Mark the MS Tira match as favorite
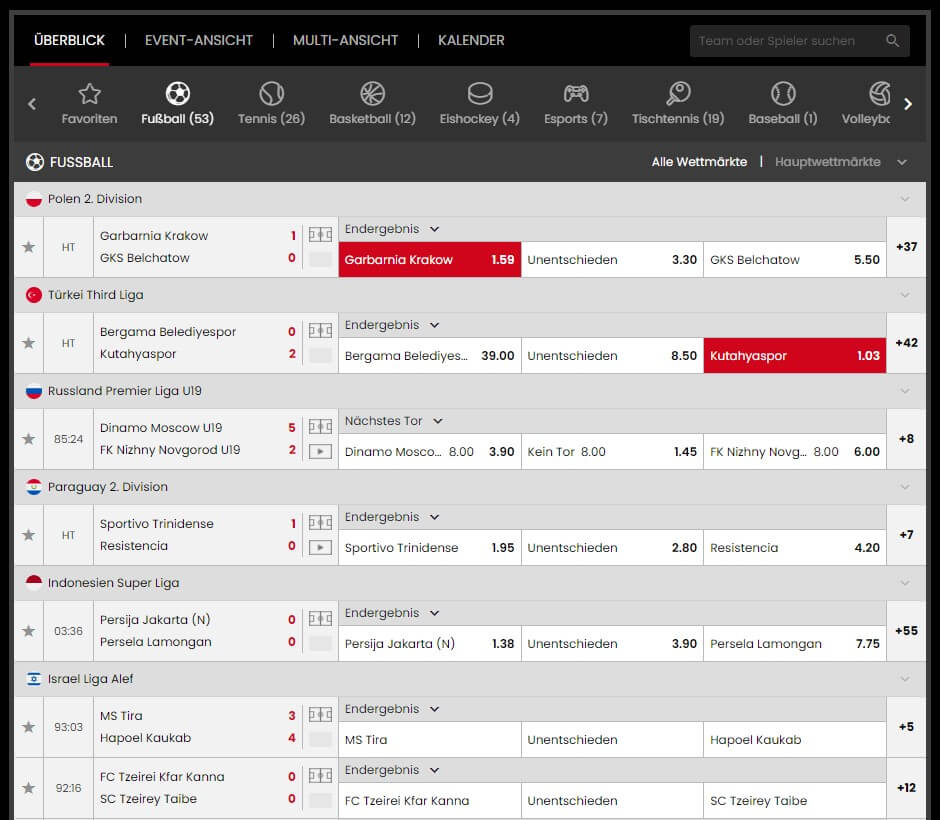The height and width of the screenshot is (820, 940). coord(28,727)
